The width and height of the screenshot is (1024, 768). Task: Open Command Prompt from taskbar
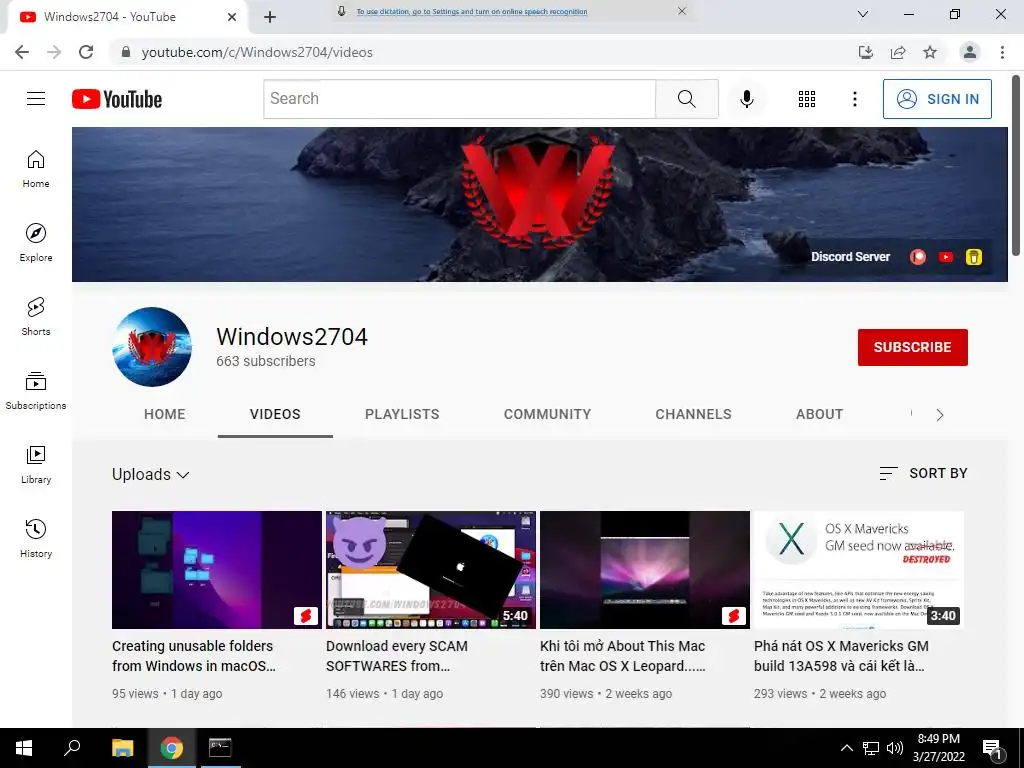(220, 748)
